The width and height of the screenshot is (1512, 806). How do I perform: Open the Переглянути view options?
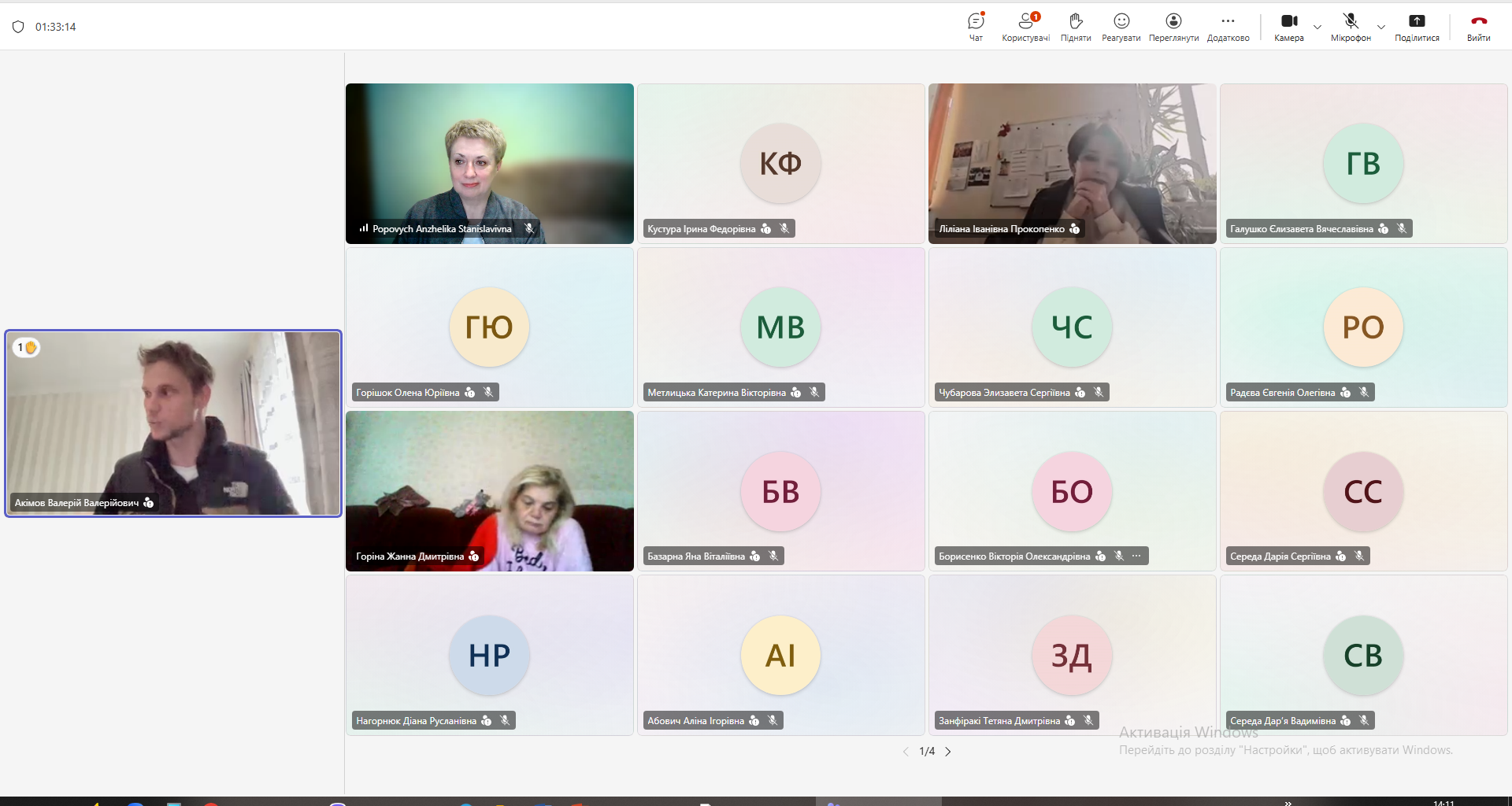(1173, 26)
